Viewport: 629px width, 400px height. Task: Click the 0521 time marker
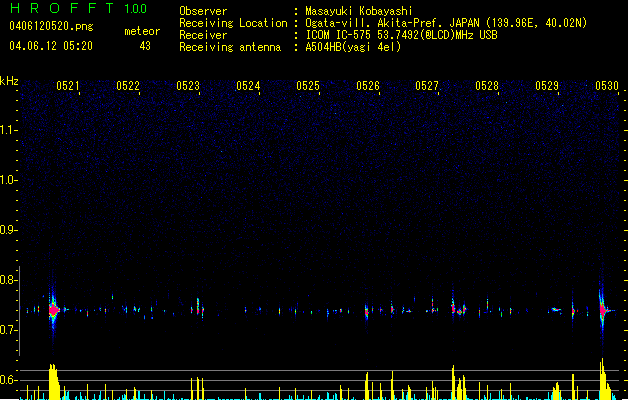(67, 86)
